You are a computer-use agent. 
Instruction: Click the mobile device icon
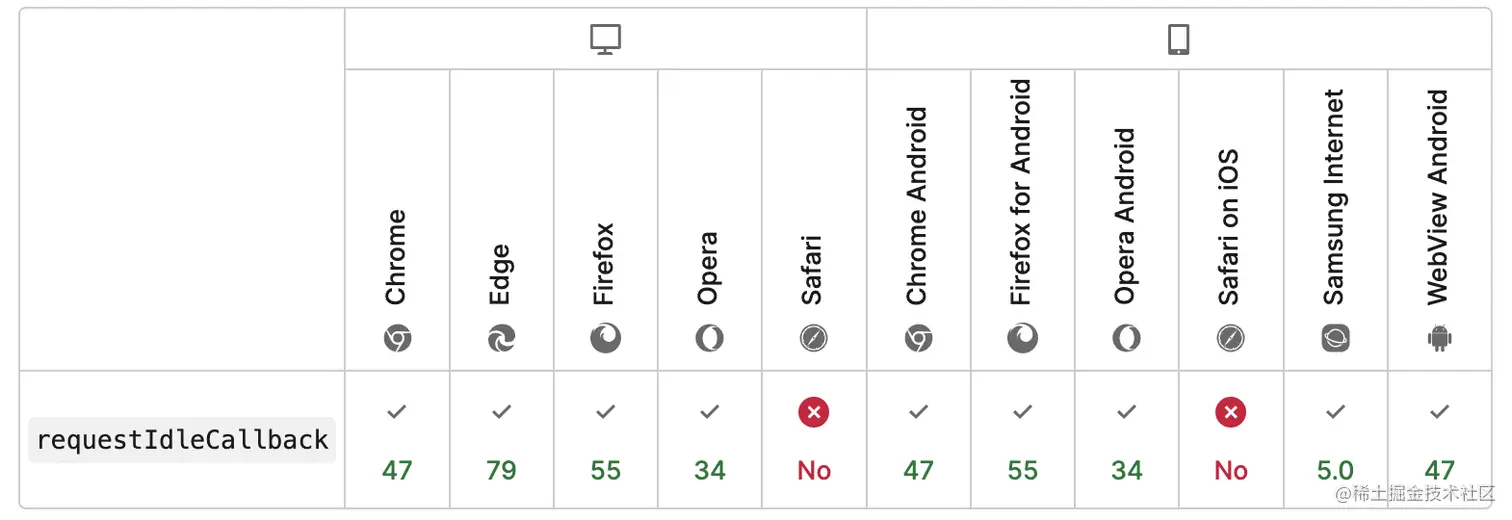tap(1179, 39)
